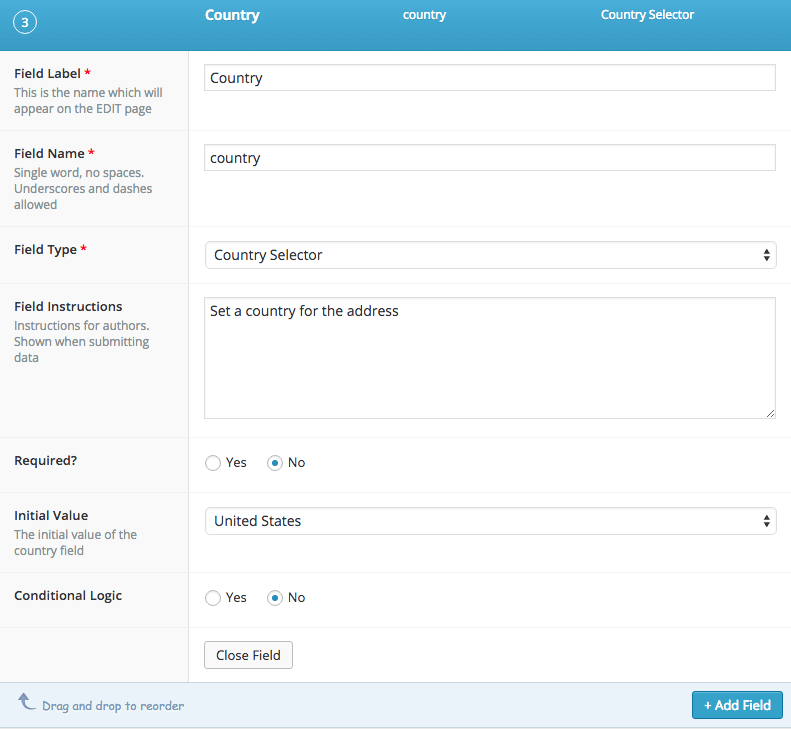The image size is (791, 729).
Task: Click the curved reorder arrow icon
Action: [x=27, y=703]
